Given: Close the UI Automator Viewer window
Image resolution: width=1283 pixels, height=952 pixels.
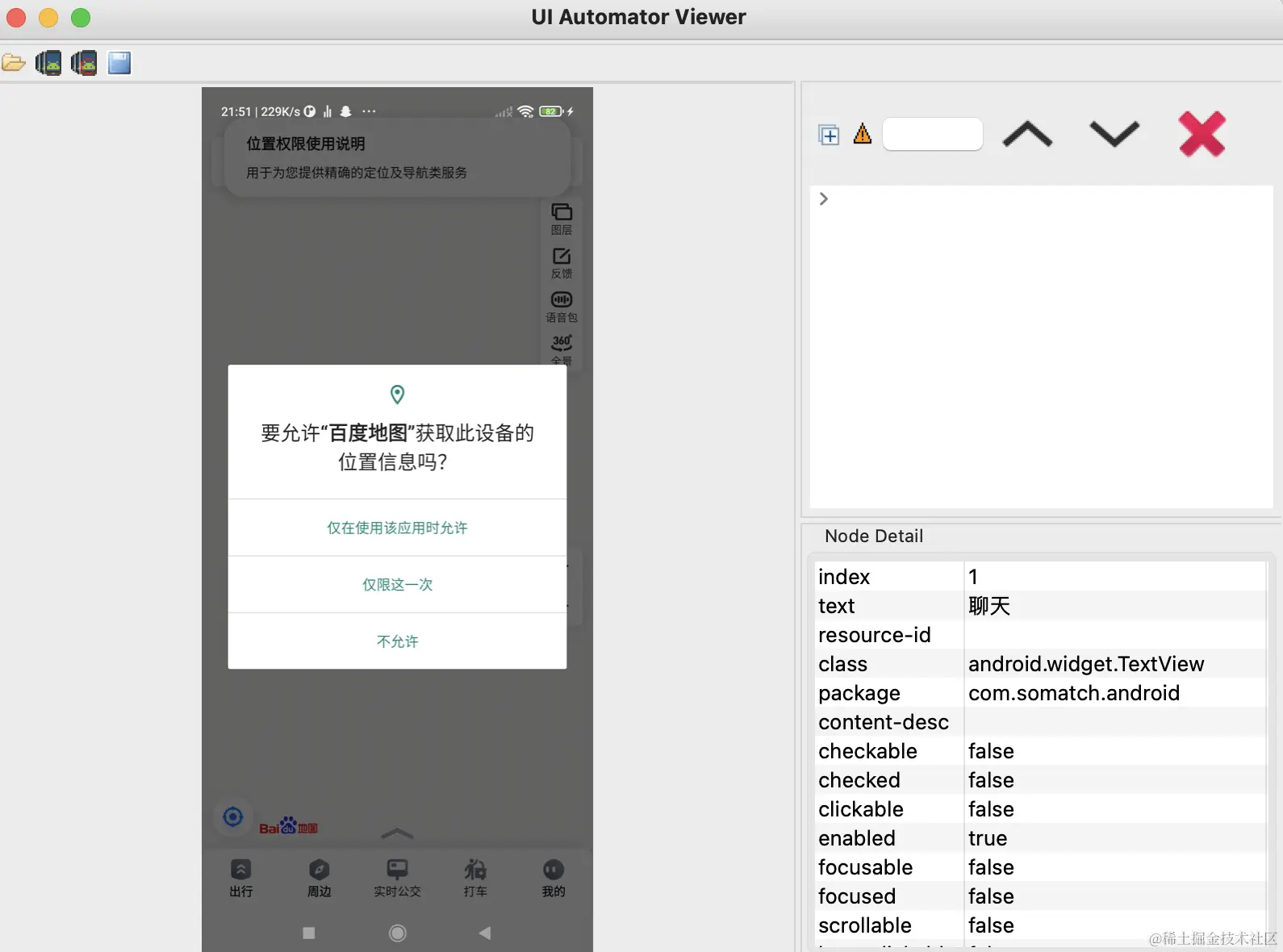Looking at the screenshot, I should click(x=16, y=17).
